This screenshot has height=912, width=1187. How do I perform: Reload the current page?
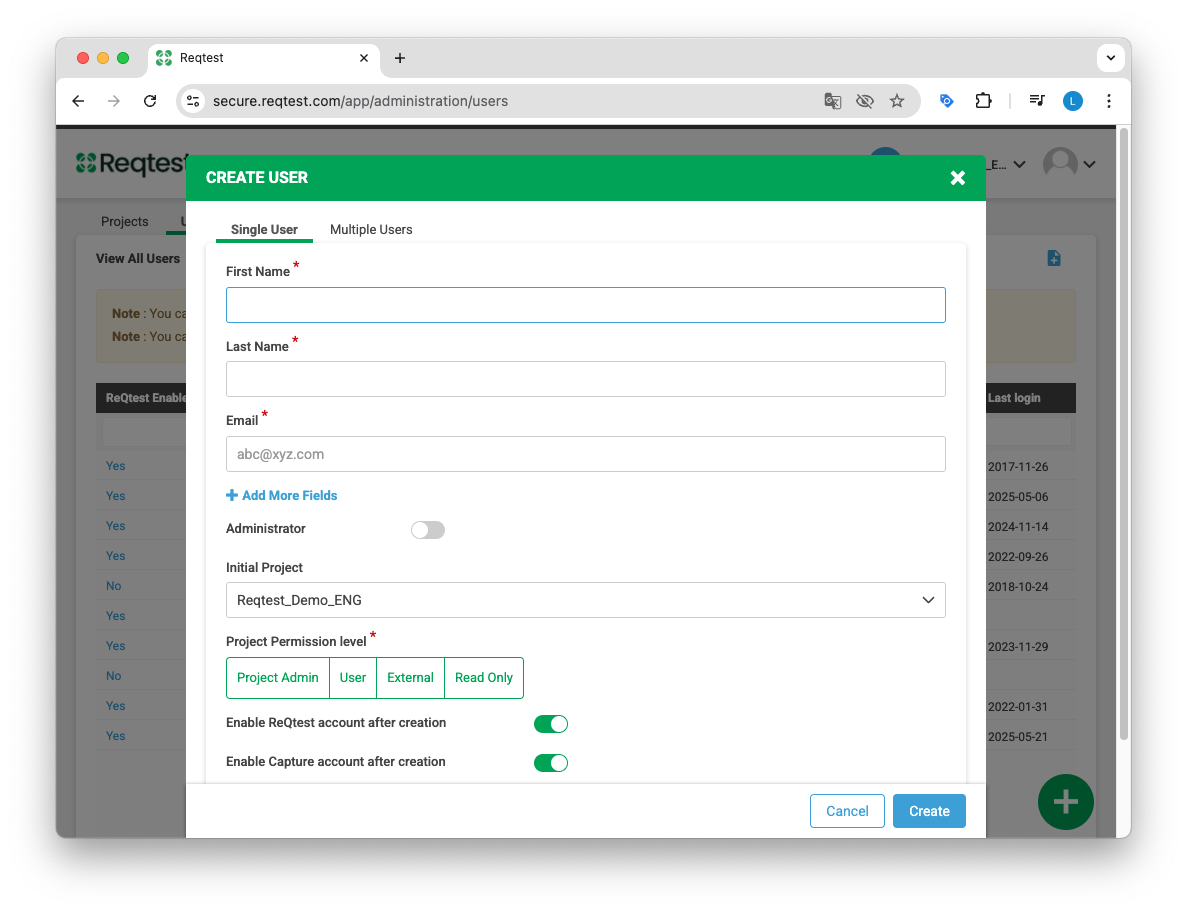pyautogui.click(x=150, y=101)
